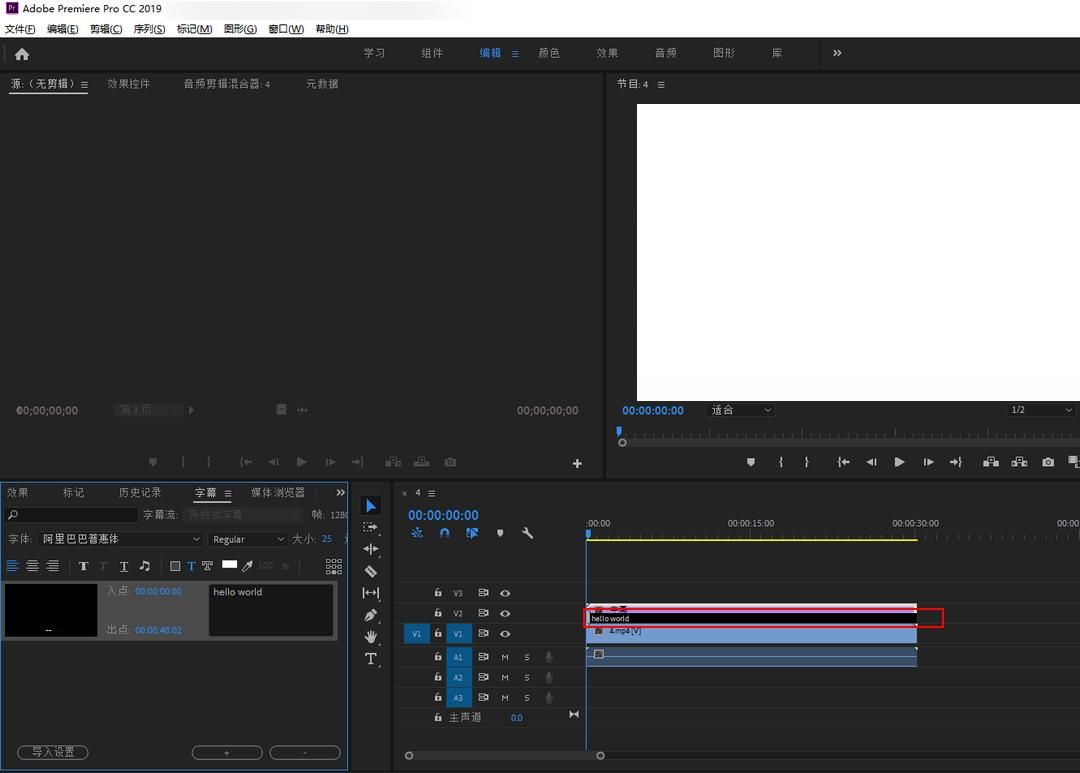Click the 导入设置 button
The width and height of the screenshot is (1080, 773).
[53, 752]
